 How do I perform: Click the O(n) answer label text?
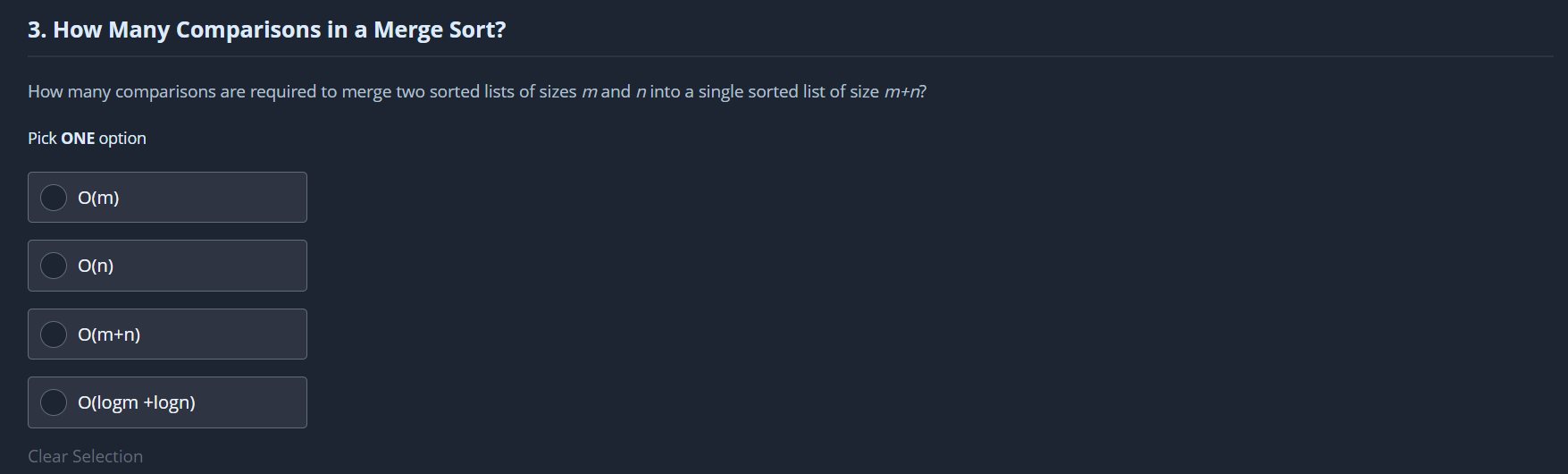(96, 266)
